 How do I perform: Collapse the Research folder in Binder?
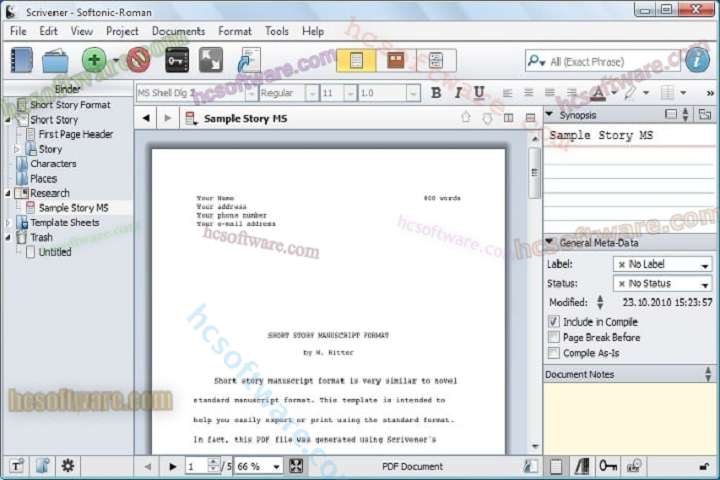7,193
